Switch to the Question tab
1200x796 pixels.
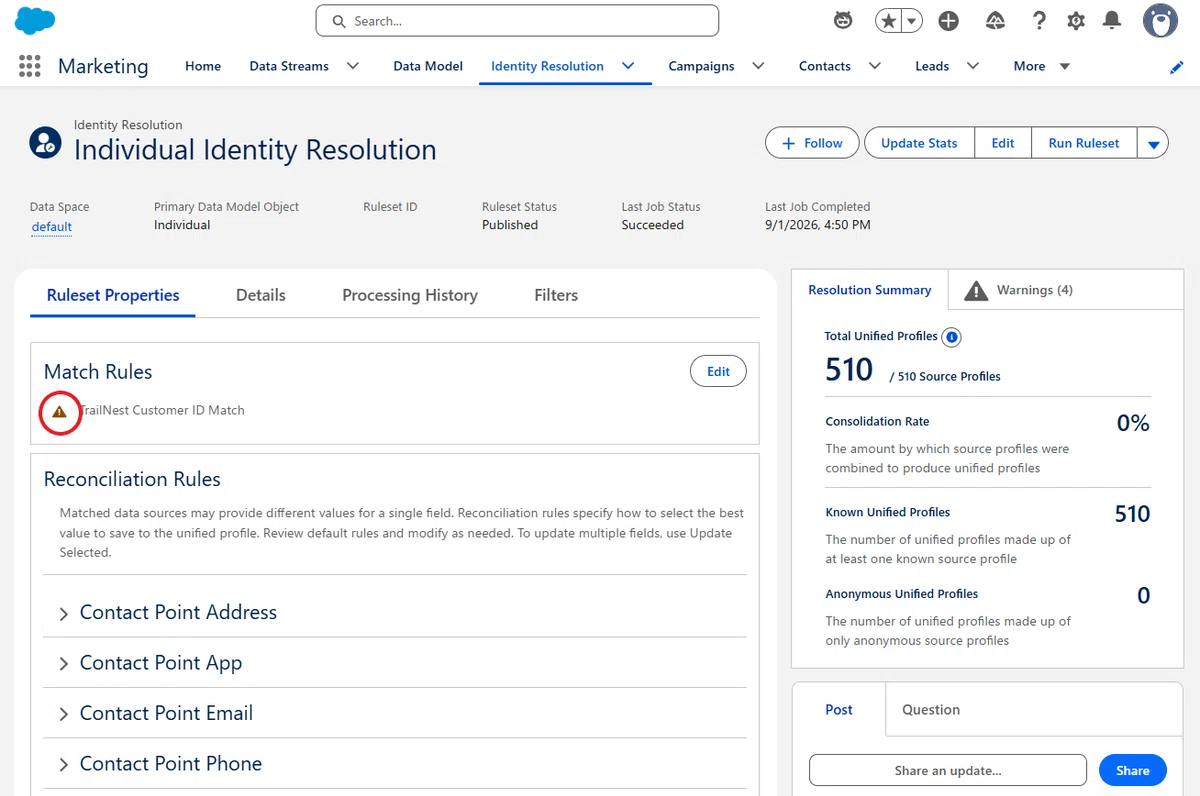coord(931,709)
